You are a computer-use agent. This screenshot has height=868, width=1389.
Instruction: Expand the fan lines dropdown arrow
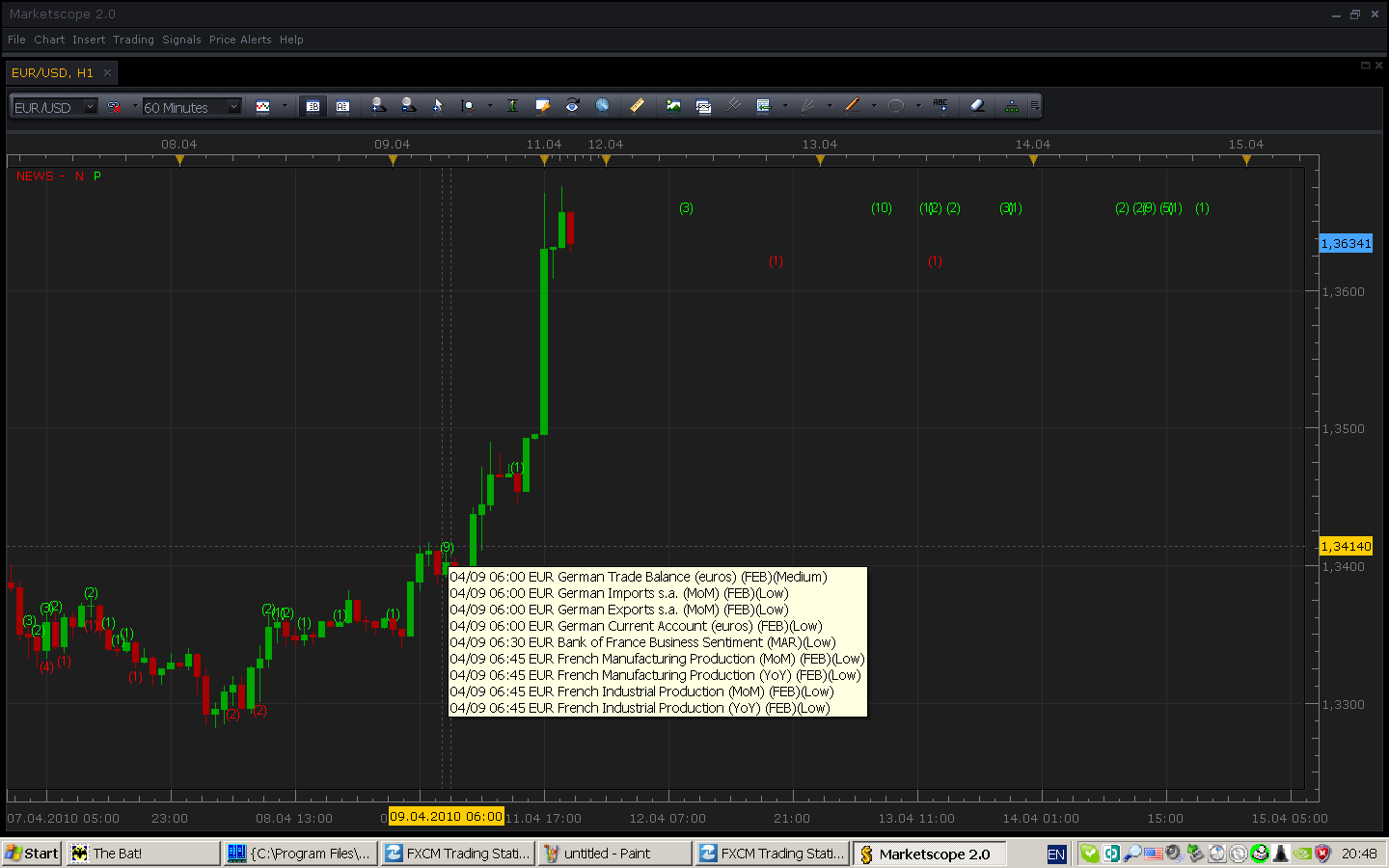pyautogui.click(x=830, y=106)
